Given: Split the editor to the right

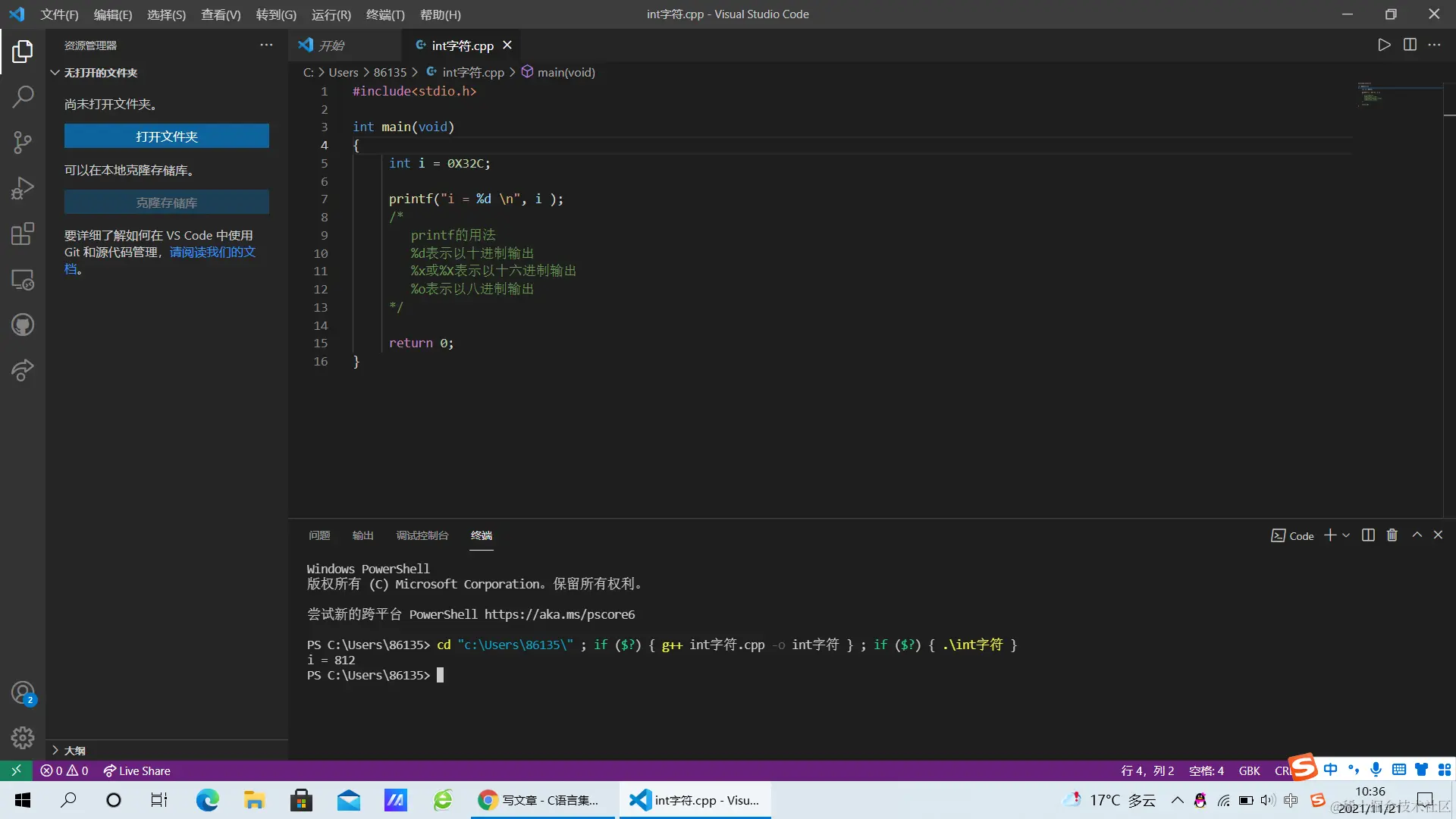Looking at the screenshot, I should 1410,45.
